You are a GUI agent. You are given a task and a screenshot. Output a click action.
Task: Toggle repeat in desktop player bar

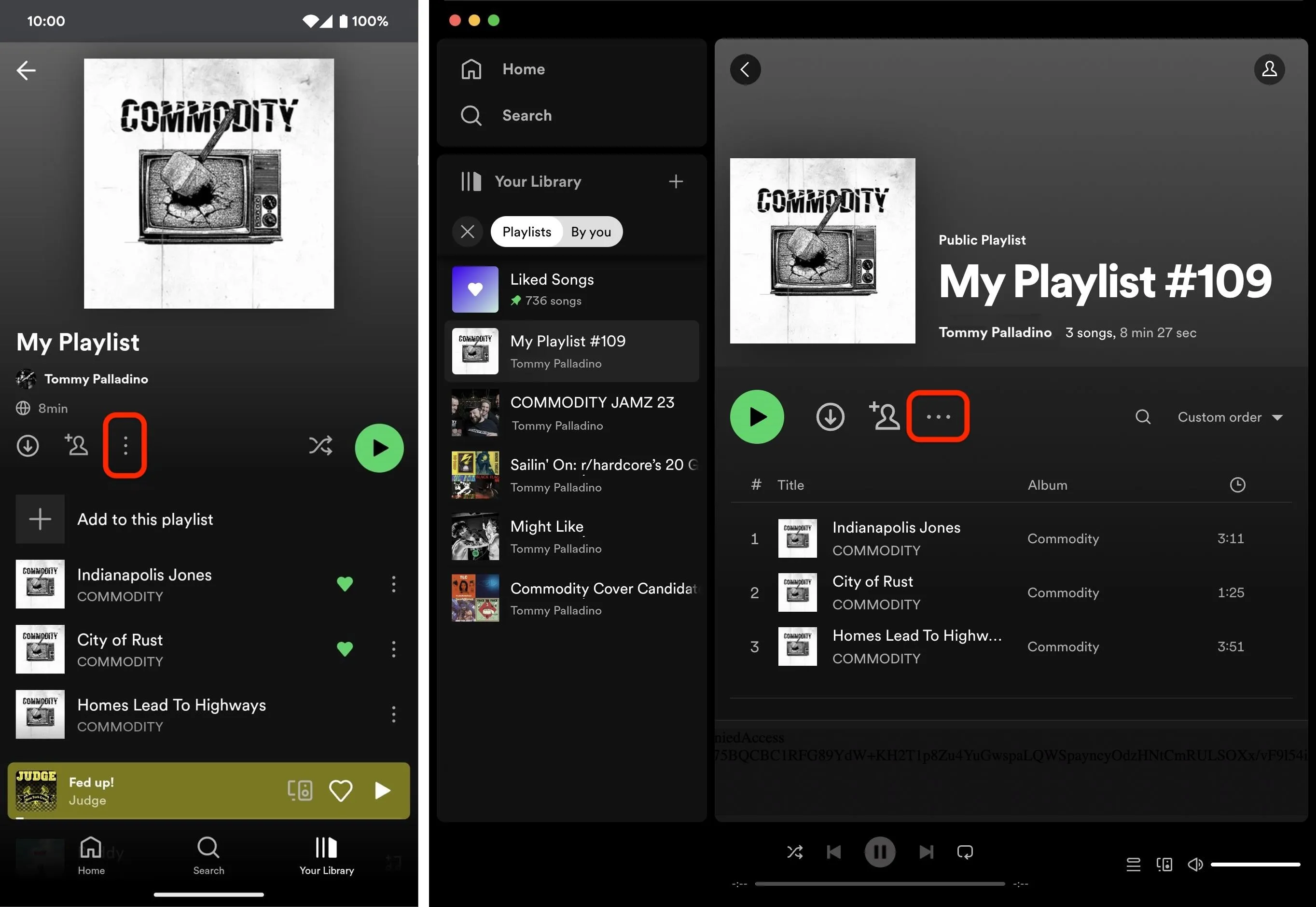[965, 852]
